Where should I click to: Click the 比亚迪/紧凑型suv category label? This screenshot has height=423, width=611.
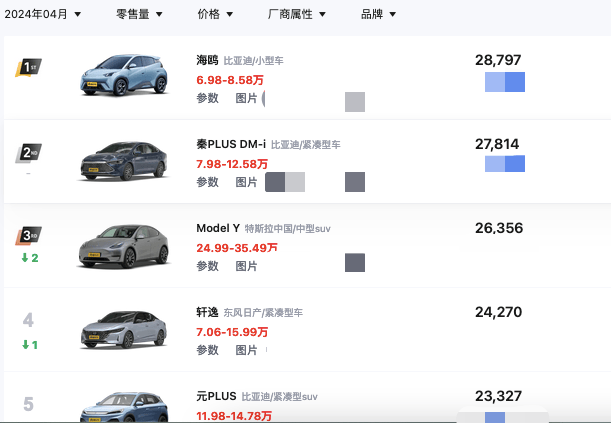pyautogui.click(x=279, y=397)
